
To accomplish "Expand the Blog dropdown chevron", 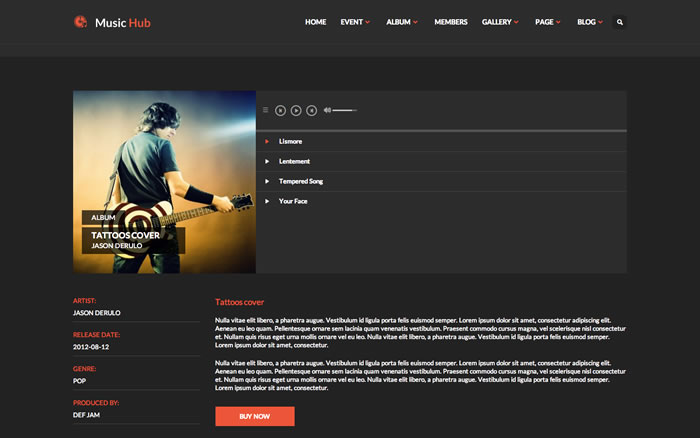I will point(600,22).
